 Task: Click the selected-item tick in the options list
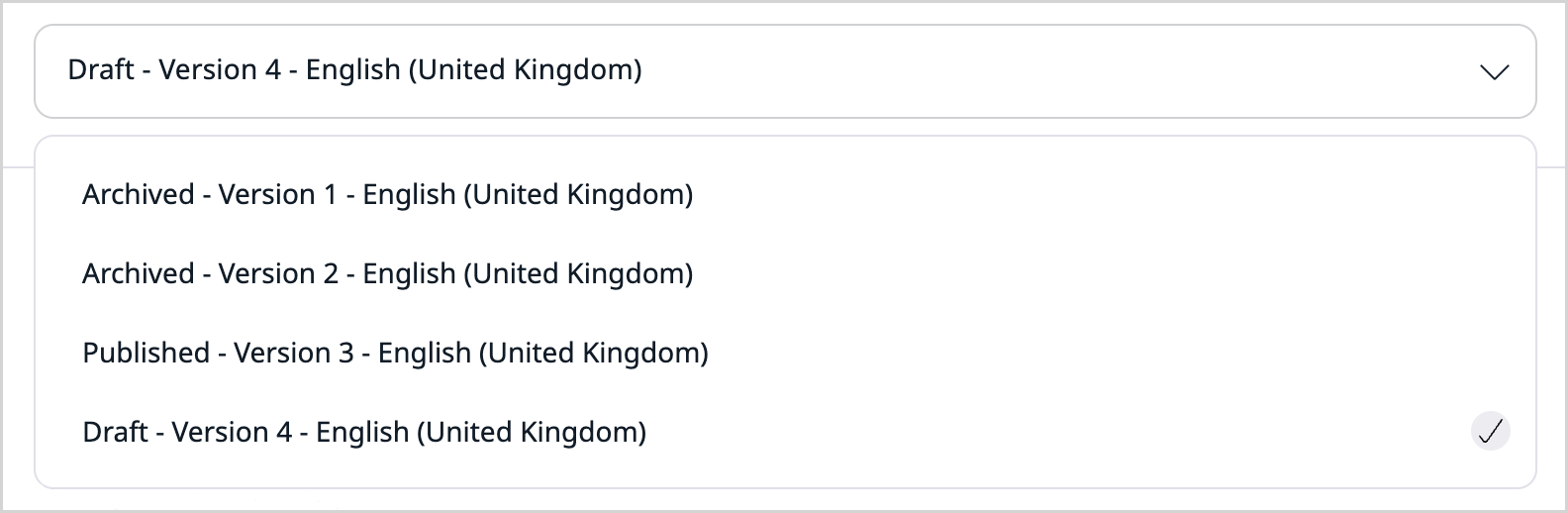coord(1490,431)
